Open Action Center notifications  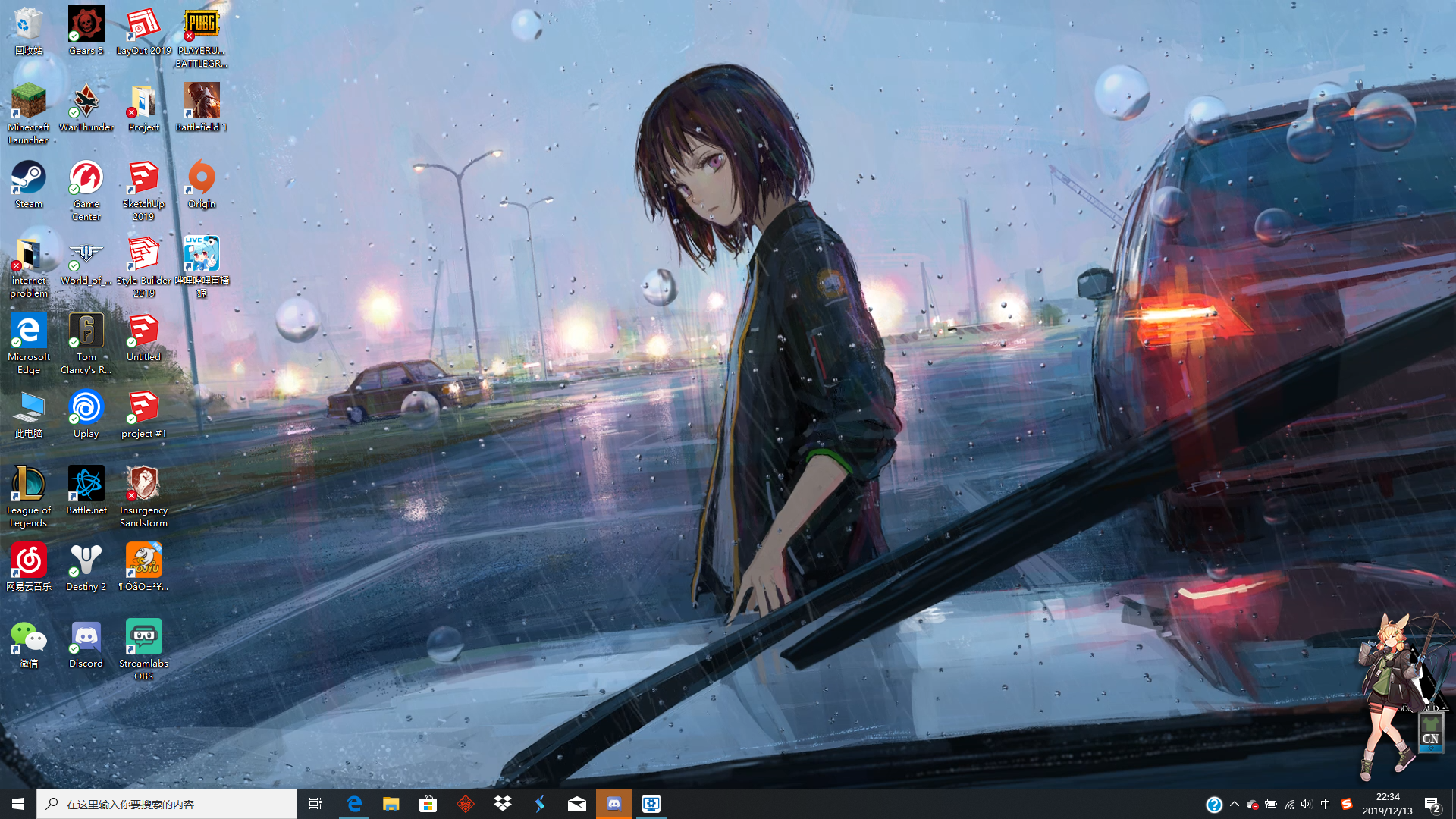[x=1431, y=803]
